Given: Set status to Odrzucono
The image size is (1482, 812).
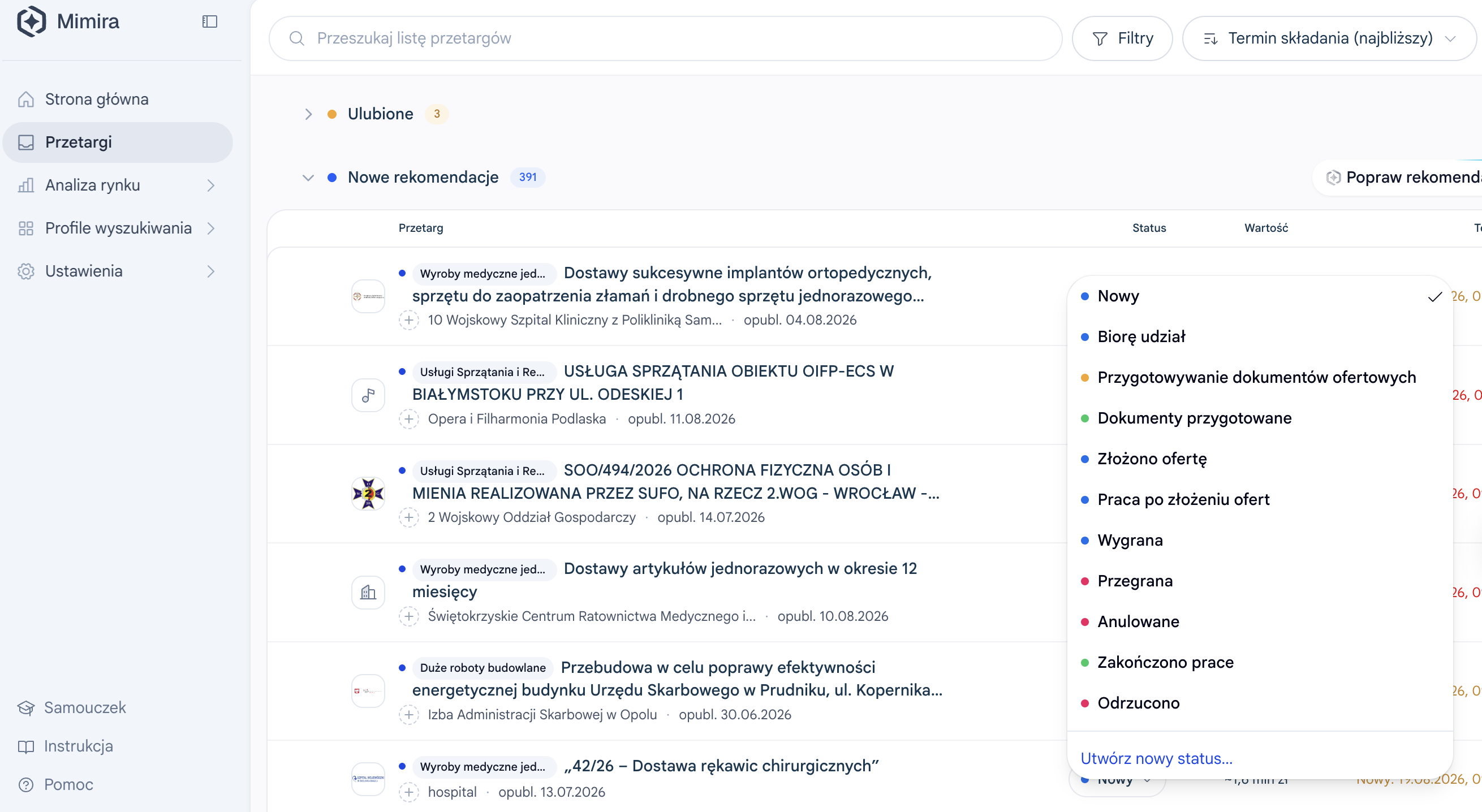Looking at the screenshot, I should [1260, 703].
